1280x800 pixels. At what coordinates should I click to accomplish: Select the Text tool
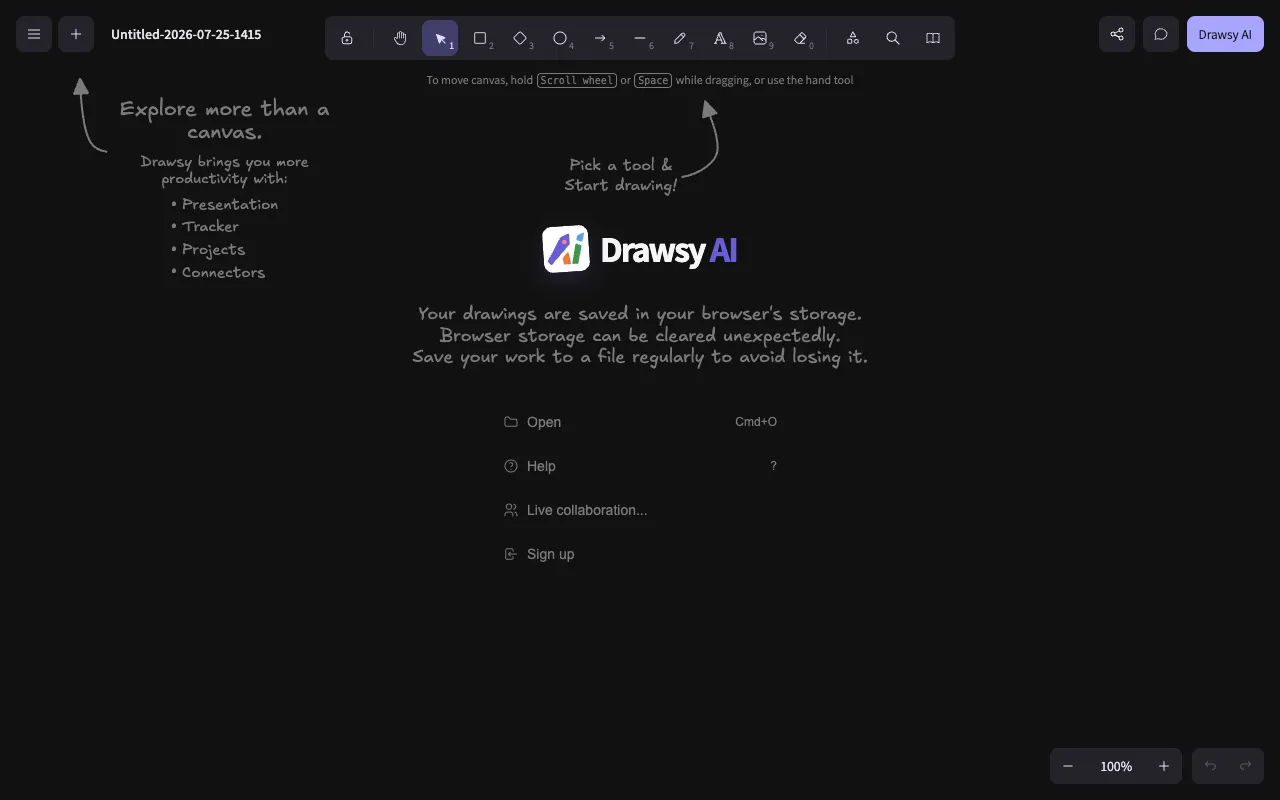[720, 38]
